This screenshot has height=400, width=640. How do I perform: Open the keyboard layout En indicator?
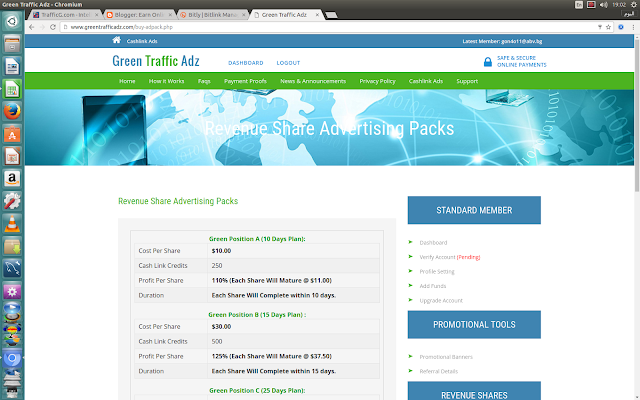pos(579,4)
